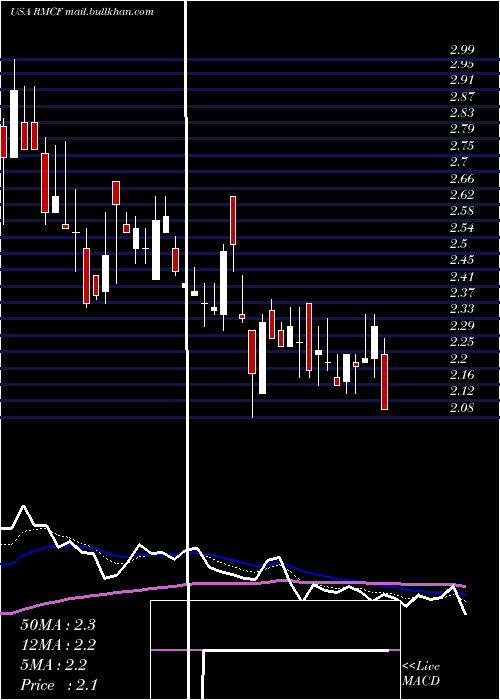Select the 2.75 price axis label
The height and width of the screenshot is (700, 500).
click(x=462, y=146)
